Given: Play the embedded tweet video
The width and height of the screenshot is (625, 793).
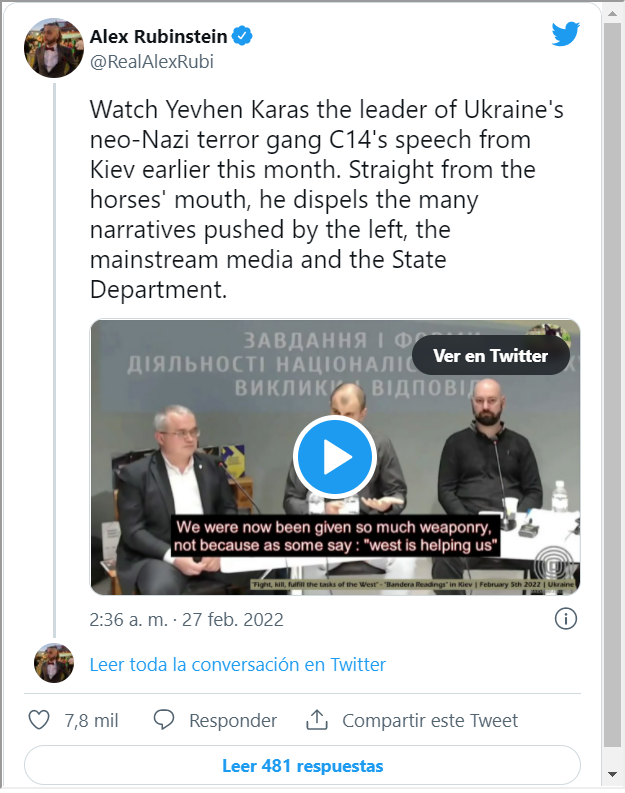Looking at the screenshot, I should 335,457.
